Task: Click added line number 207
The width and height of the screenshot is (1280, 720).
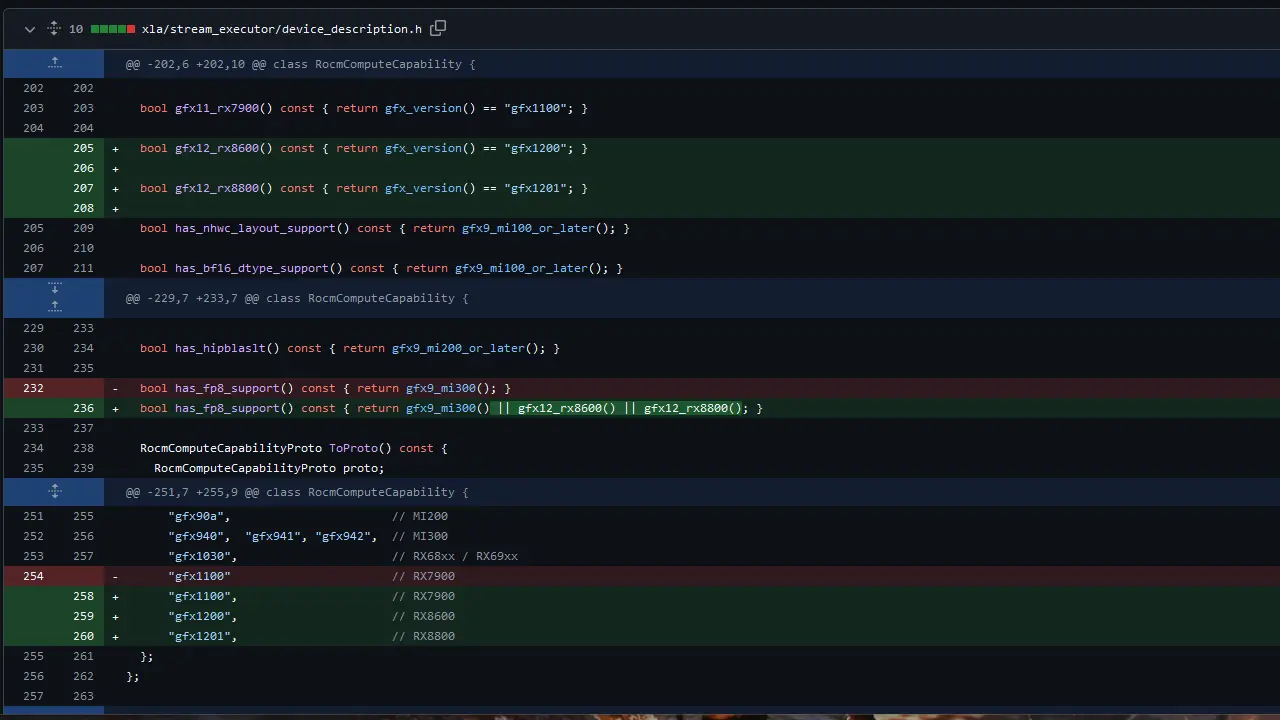Action: pos(83,188)
